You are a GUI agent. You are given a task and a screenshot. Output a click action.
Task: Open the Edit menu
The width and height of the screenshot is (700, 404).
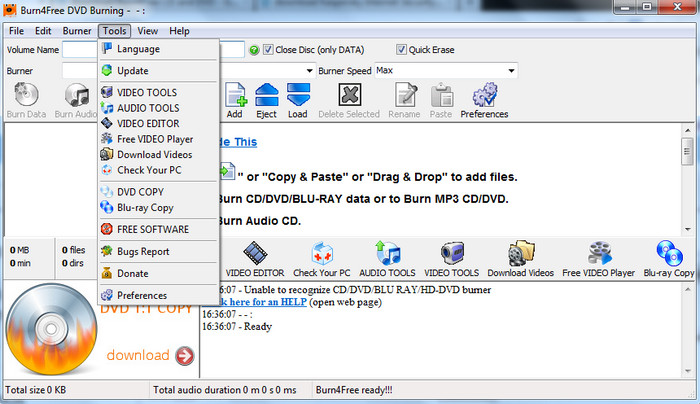(x=43, y=31)
